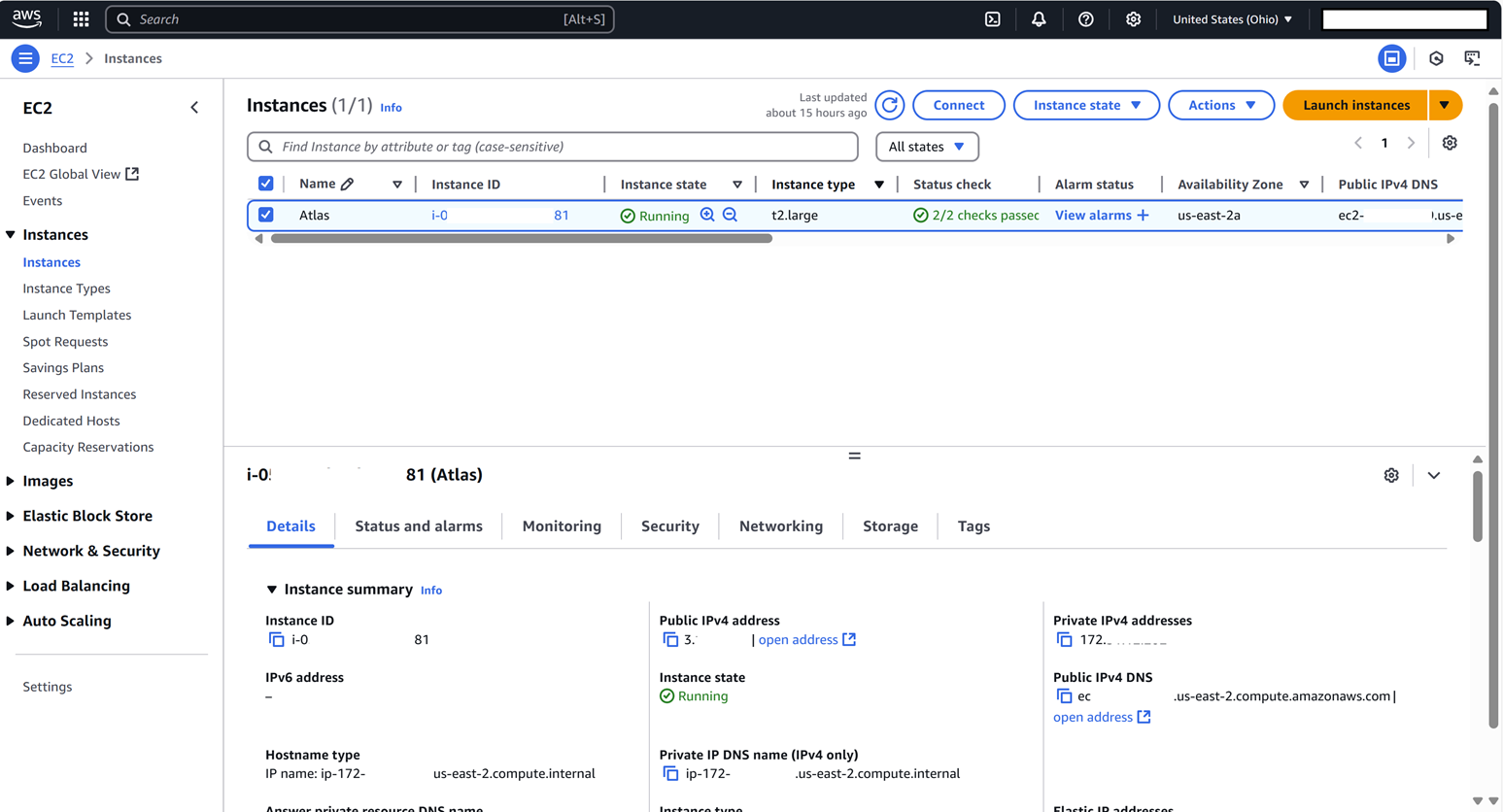Launch CloudShell from the top bar
This screenshot has width=1503, height=812.
[992, 19]
